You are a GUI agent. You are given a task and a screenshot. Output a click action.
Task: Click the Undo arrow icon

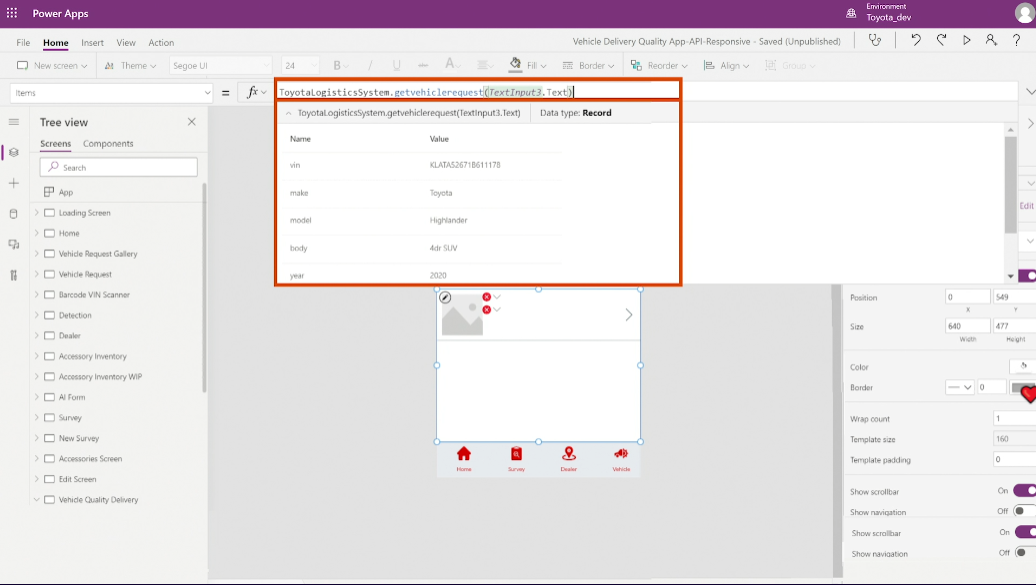click(x=915, y=41)
